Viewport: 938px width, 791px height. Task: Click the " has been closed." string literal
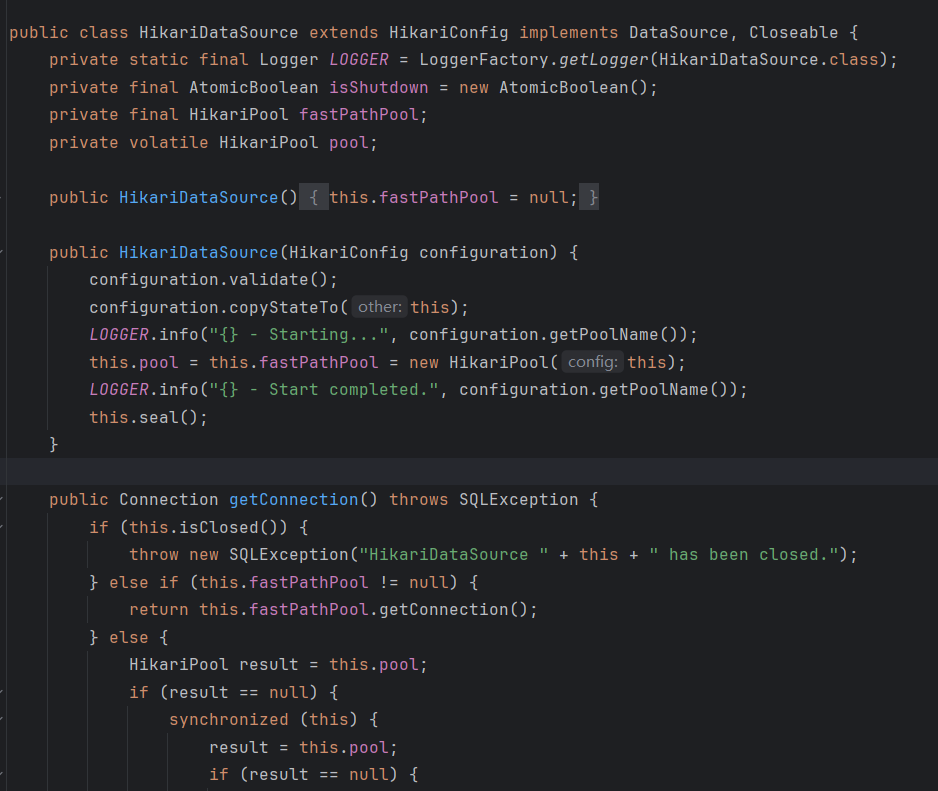pyautogui.click(x=744, y=555)
